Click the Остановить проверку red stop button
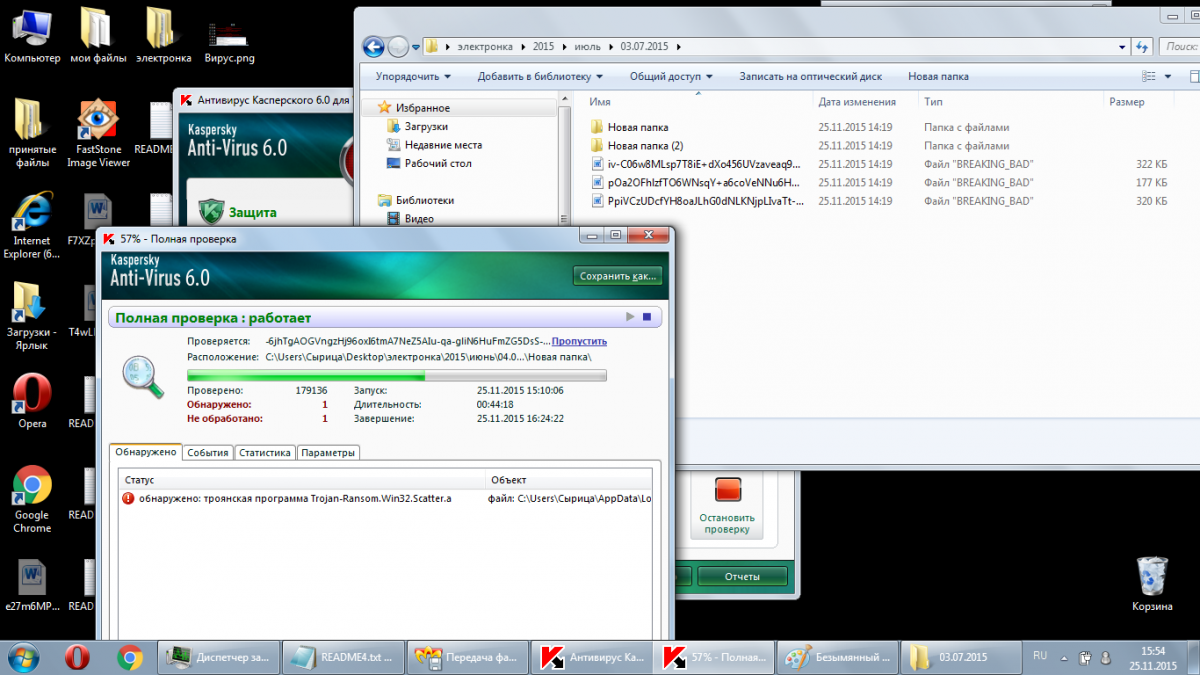 pyautogui.click(x=727, y=507)
